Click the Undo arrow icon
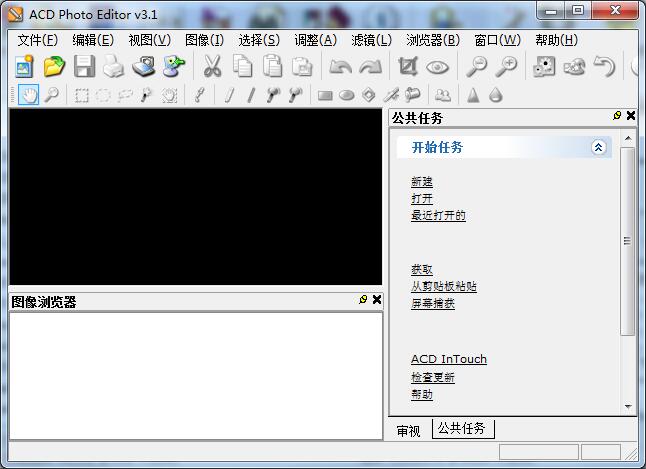The width and height of the screenshot is (646, 469). [340, 67]
